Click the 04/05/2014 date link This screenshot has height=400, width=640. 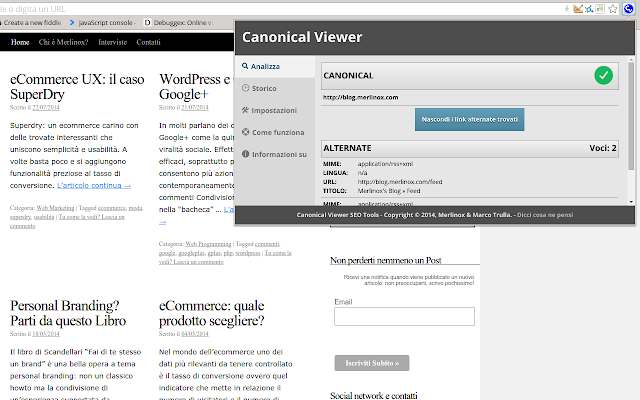click(195, 334)
